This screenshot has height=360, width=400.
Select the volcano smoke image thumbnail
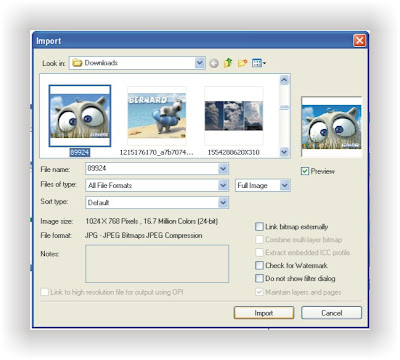234,116
